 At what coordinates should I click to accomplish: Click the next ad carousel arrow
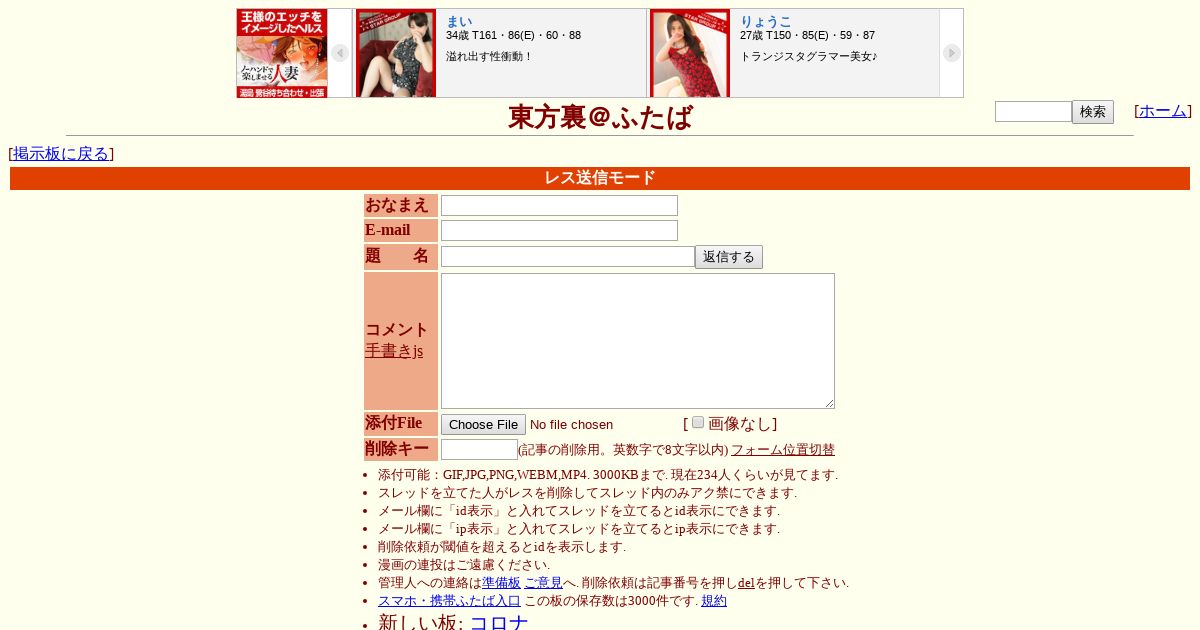pos(952,53)
